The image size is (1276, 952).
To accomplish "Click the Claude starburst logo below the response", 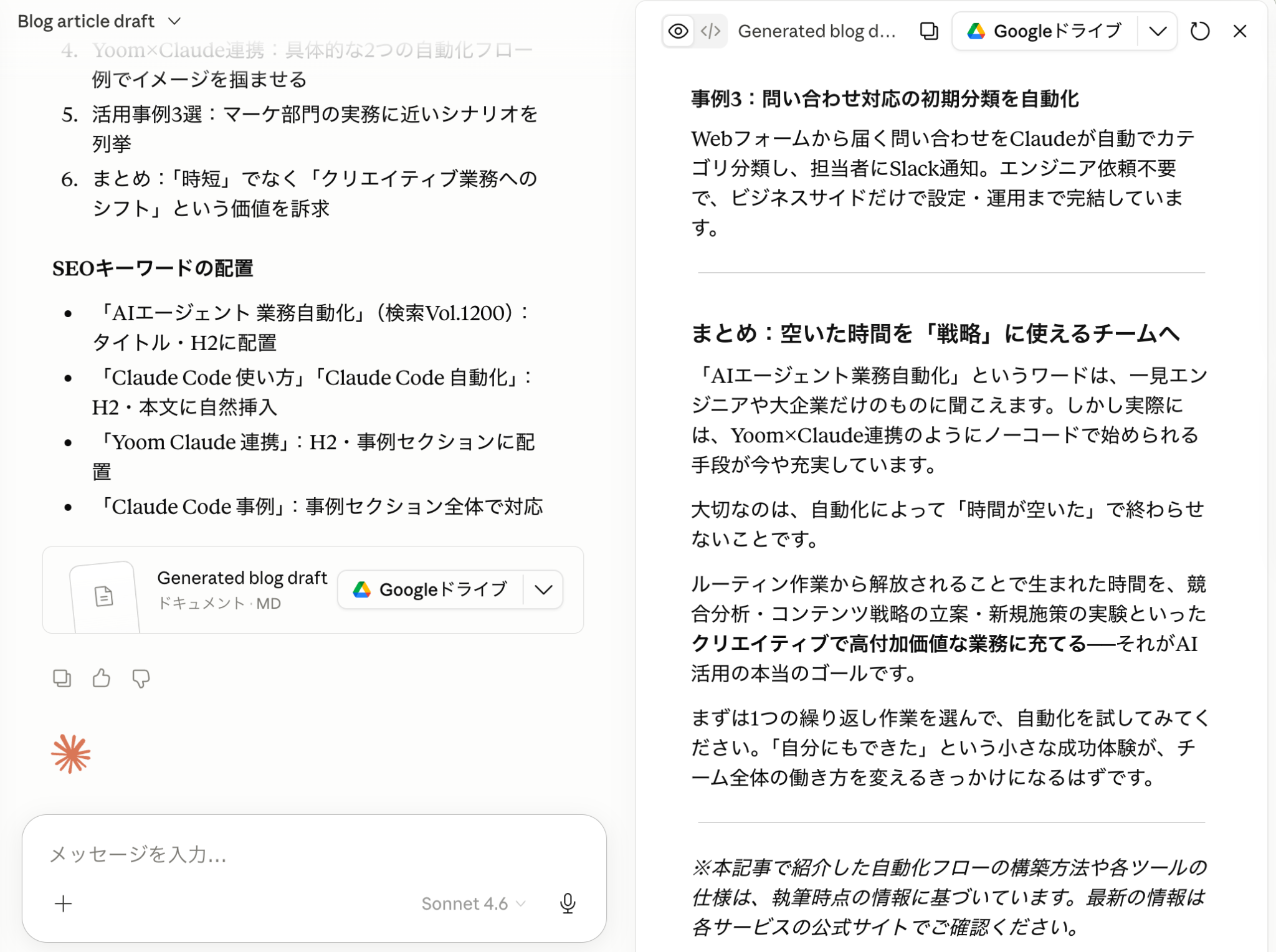I will click(71, 754).
